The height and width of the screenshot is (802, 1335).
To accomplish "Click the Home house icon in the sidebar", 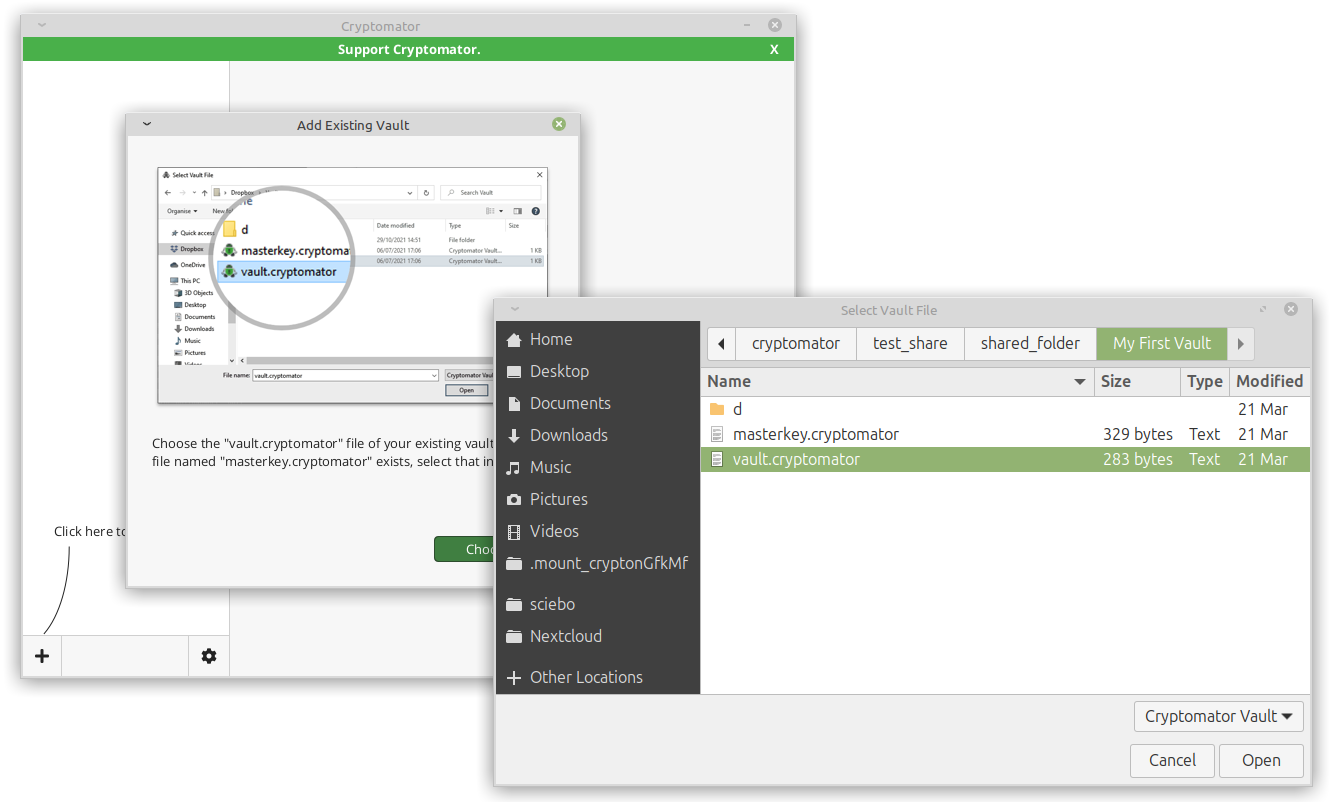I will [x=514, y=339].
